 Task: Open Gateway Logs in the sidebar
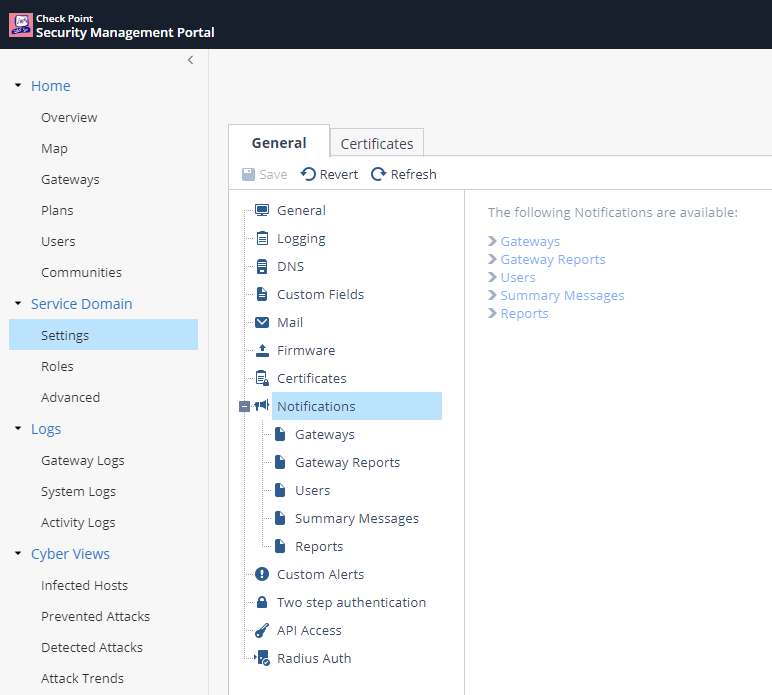point(83,461)
